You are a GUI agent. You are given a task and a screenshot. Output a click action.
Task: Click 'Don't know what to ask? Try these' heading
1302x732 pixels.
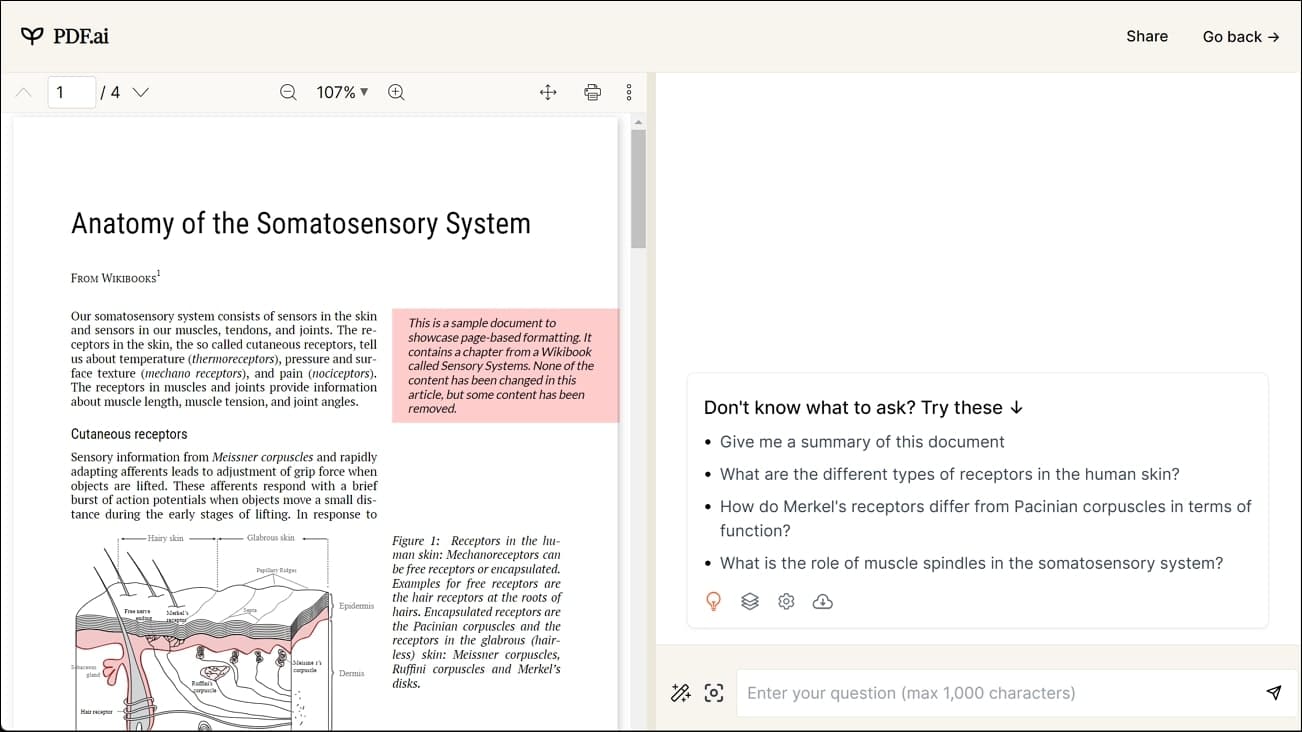pyautogui.click(x=863, y=407)
